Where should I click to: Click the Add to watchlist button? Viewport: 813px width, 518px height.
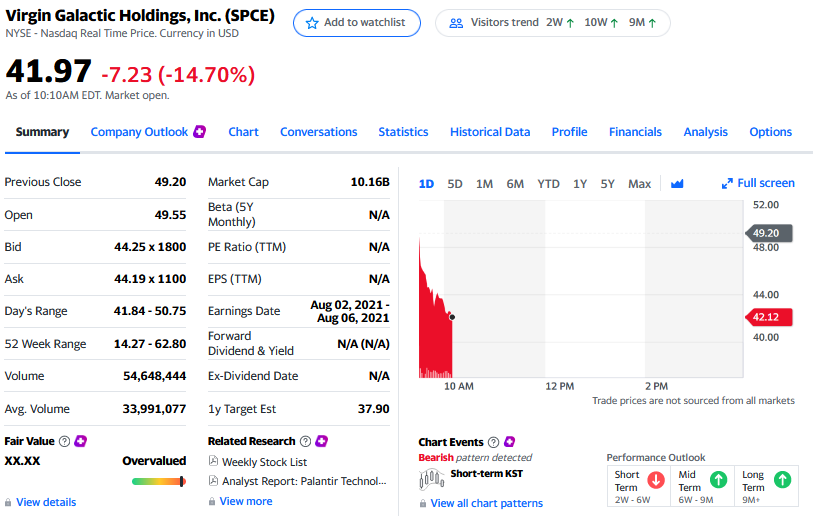357,23
